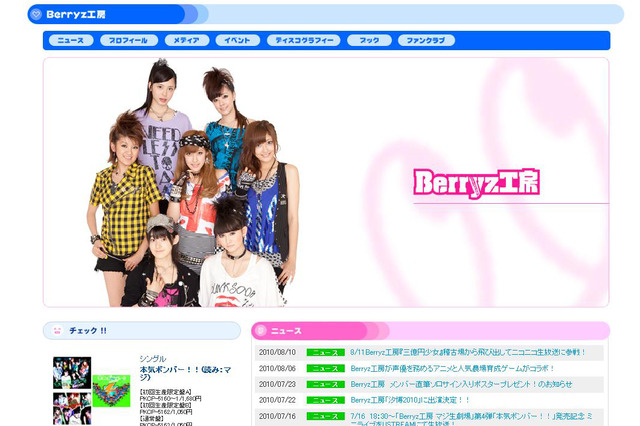Click the pink Berryz工房 logo
This screenshot has height=426, width=640.
pos(476,183)
